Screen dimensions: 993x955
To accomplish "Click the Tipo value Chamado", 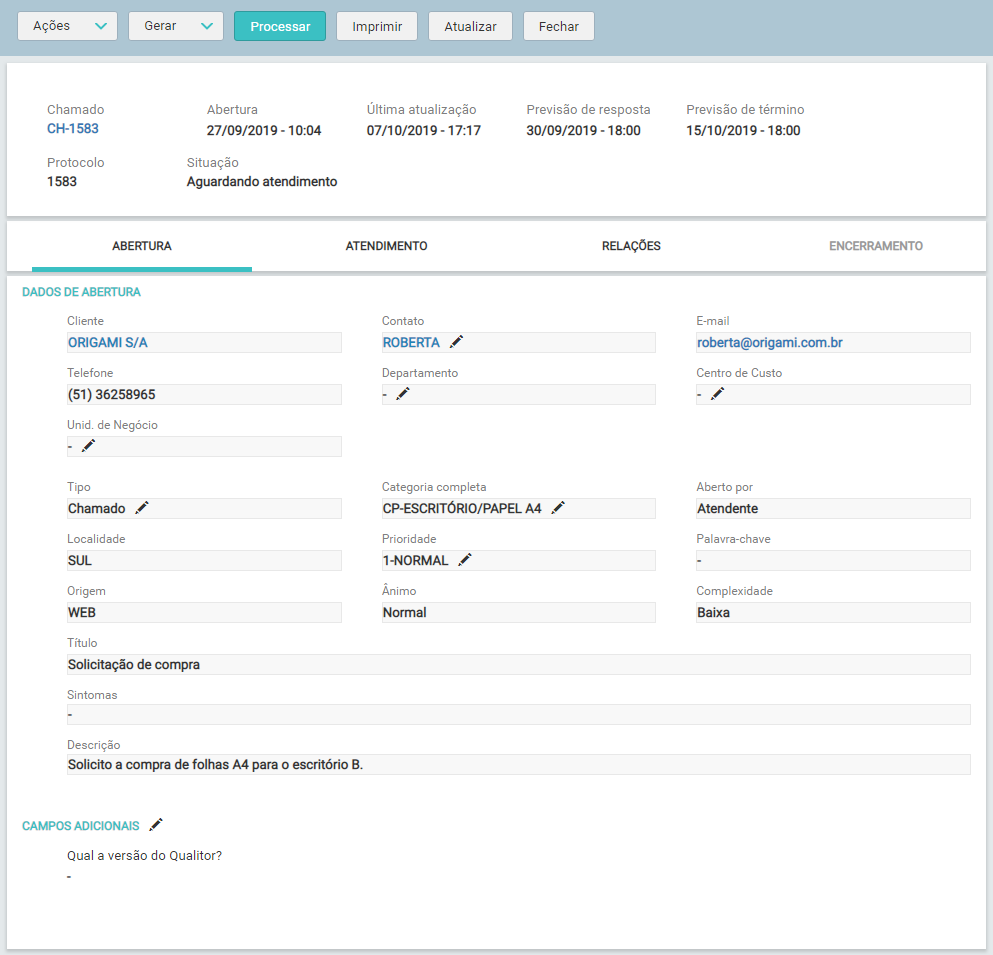I will click(96, 509).
